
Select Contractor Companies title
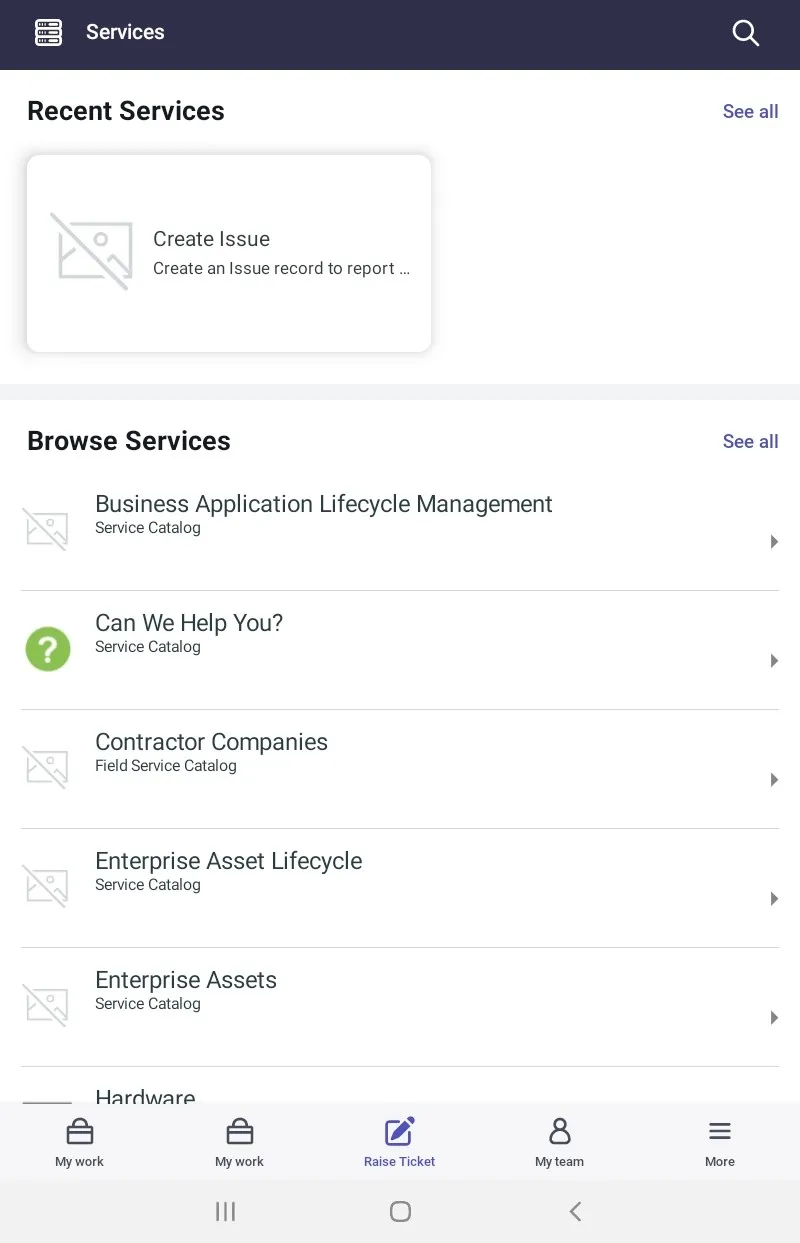(211, 742)
